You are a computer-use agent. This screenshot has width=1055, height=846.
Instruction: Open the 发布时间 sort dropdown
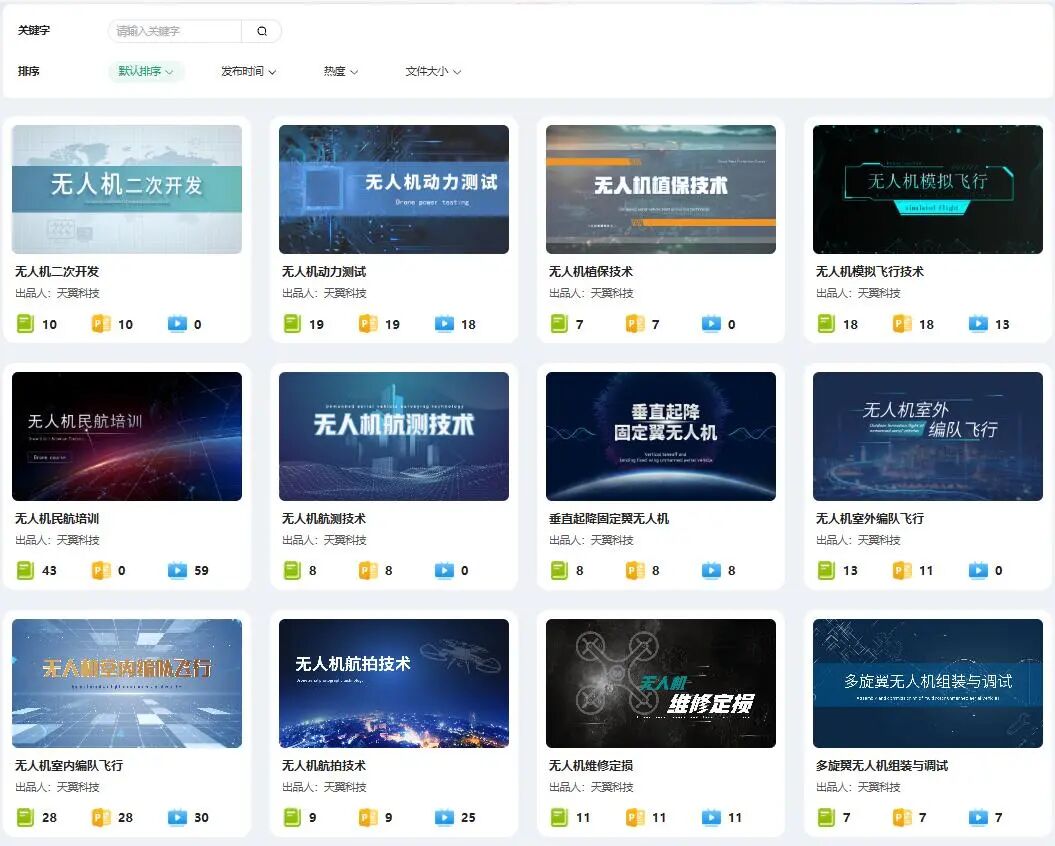[x=248, y=72]
